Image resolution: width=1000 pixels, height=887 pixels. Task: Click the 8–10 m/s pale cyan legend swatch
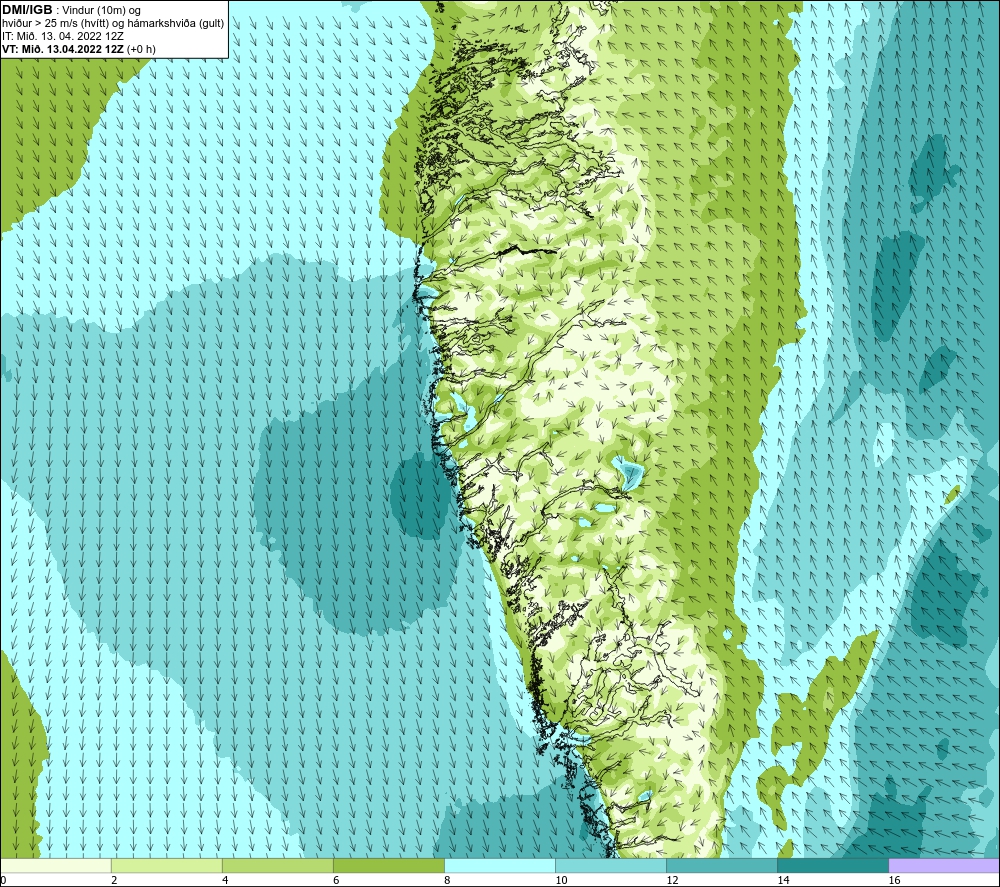click(x=499, y=865)
